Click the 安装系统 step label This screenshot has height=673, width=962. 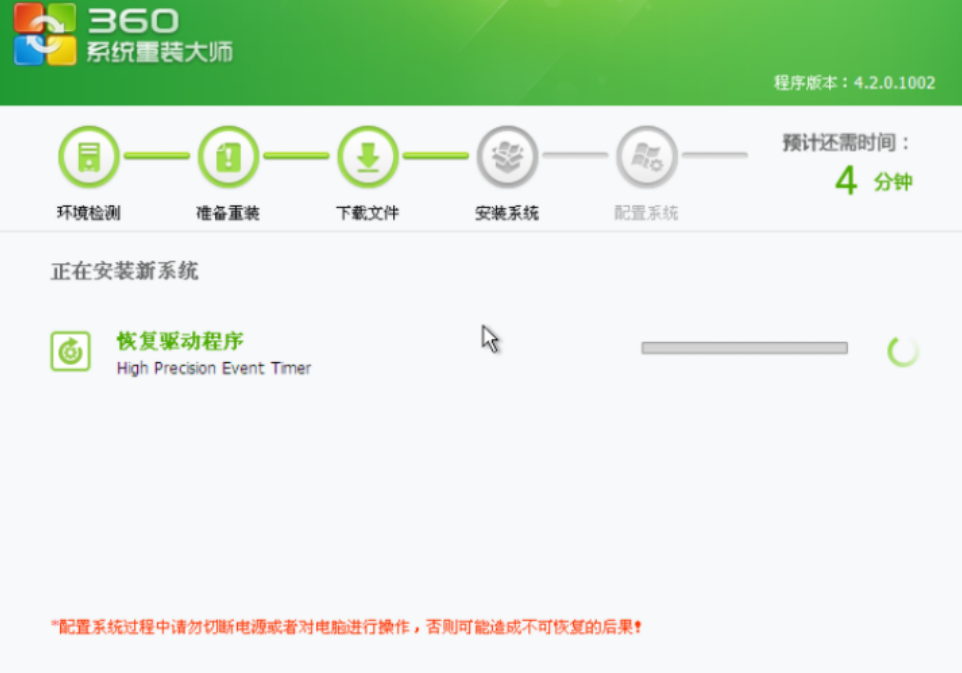[x=507, y=213]
